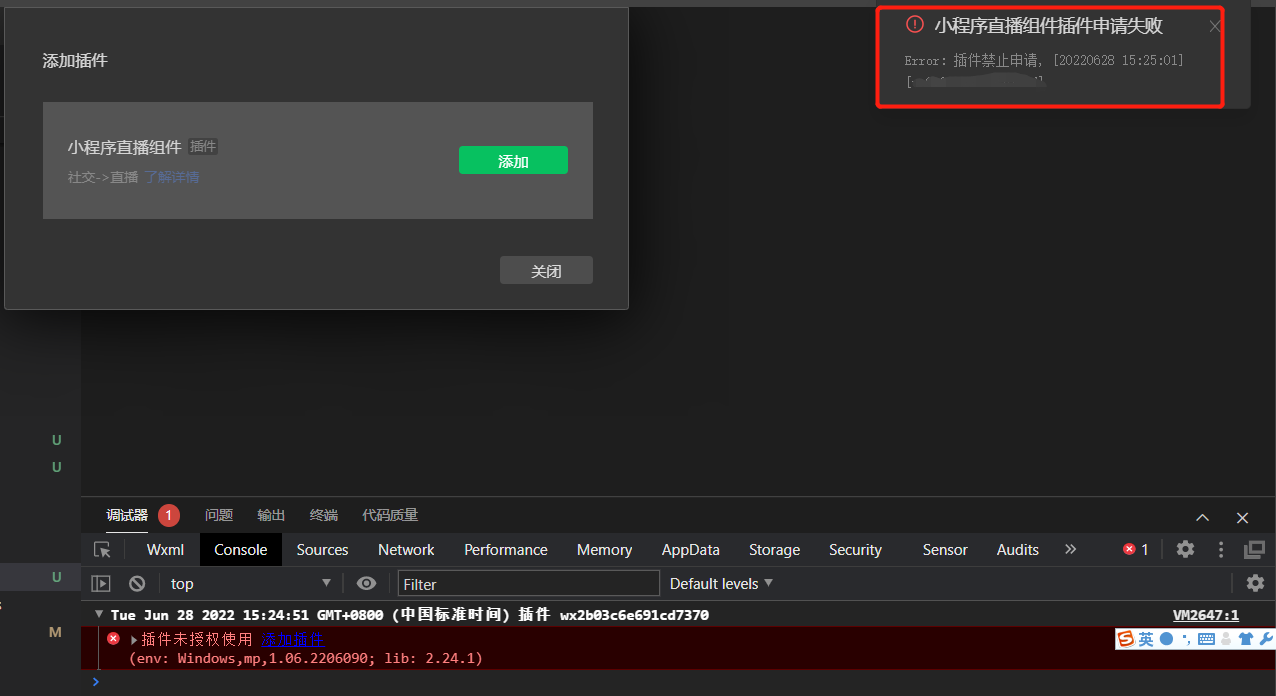Expand the 插件未授权使用 error message
Screen dimensions: 1276x696
pos(134,640)
